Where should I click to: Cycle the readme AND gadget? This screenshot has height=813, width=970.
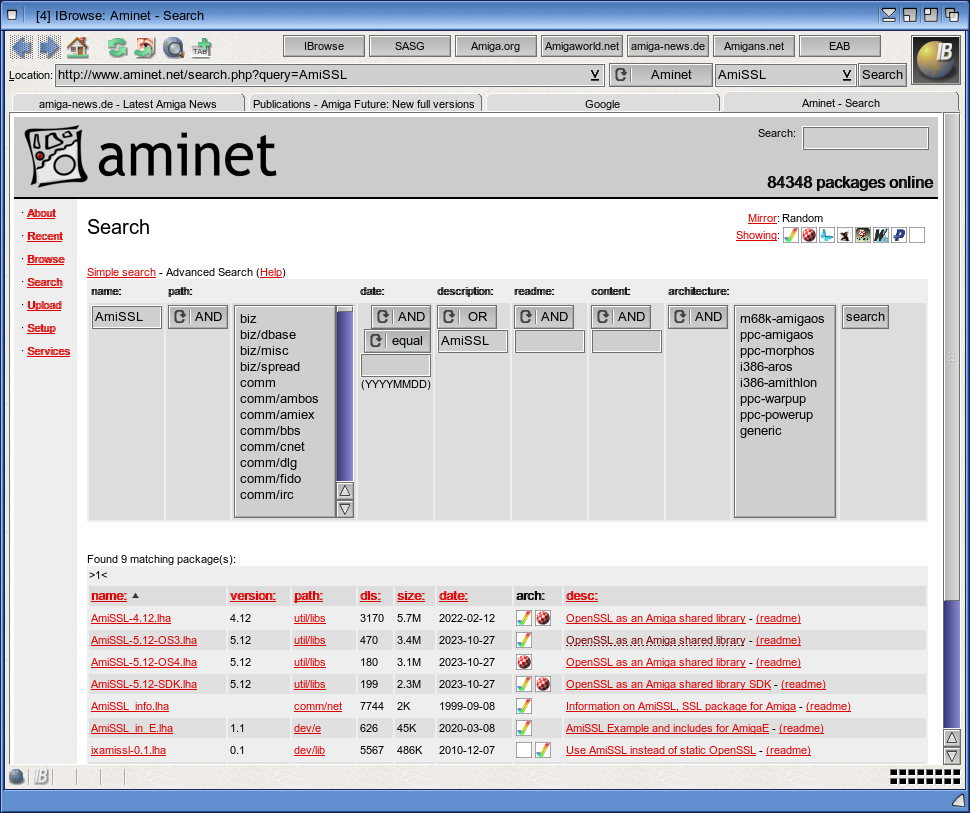[544, 317]
